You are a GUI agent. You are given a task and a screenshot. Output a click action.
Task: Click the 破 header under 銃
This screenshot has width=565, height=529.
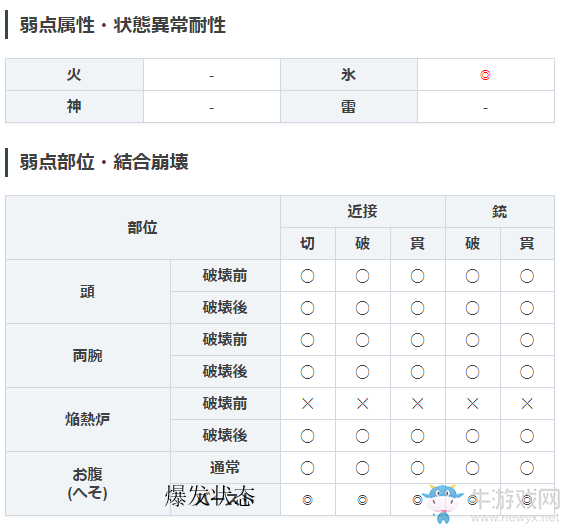[x=472, y=243]
